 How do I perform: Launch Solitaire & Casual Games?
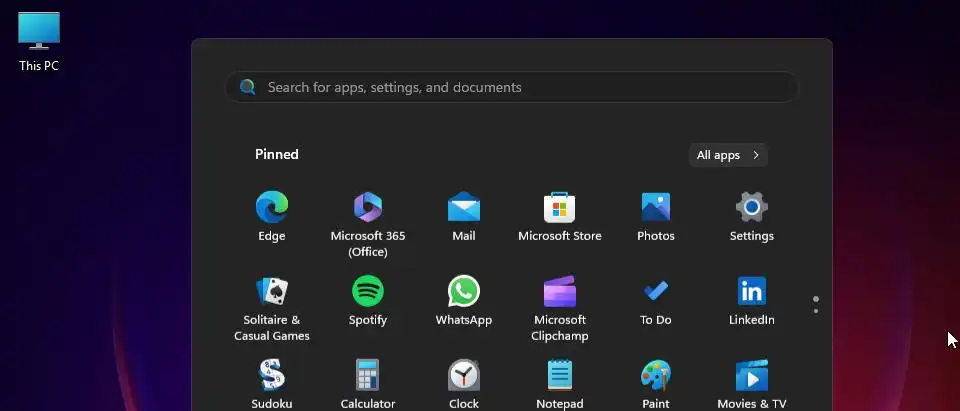point(272,308)
